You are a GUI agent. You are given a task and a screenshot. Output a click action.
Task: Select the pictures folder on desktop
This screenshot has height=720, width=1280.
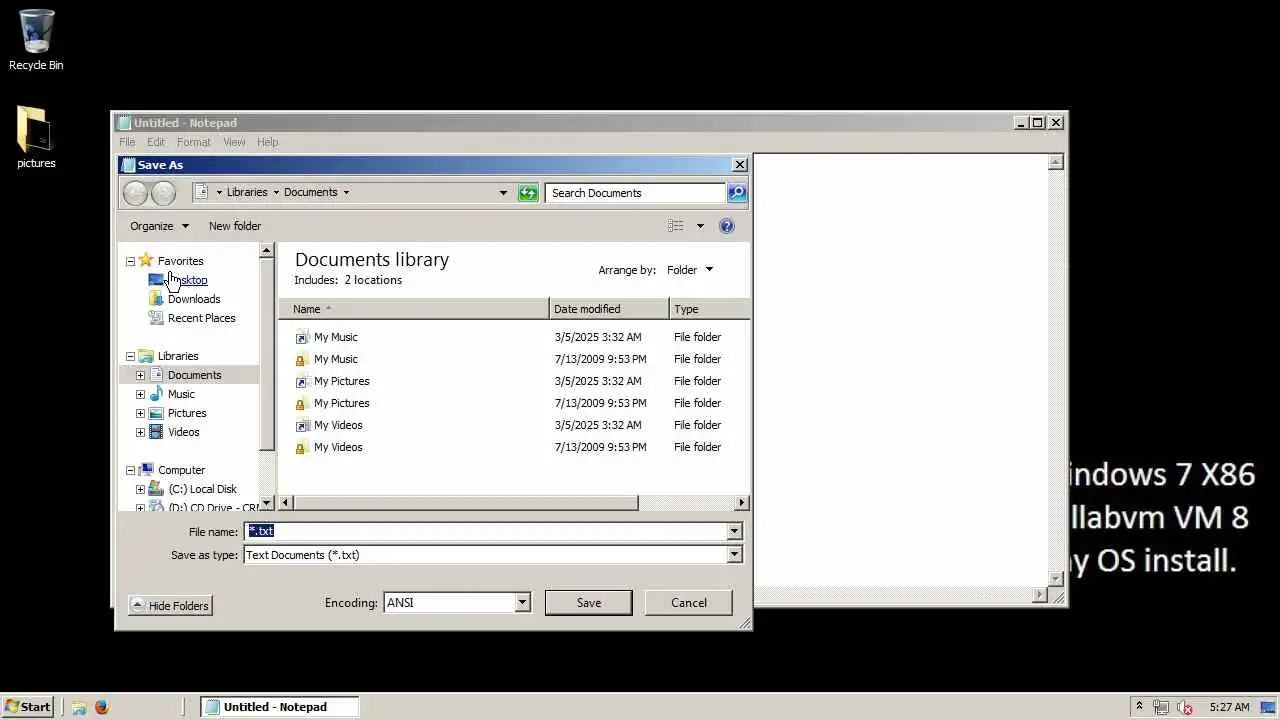[x=36, y=138]
